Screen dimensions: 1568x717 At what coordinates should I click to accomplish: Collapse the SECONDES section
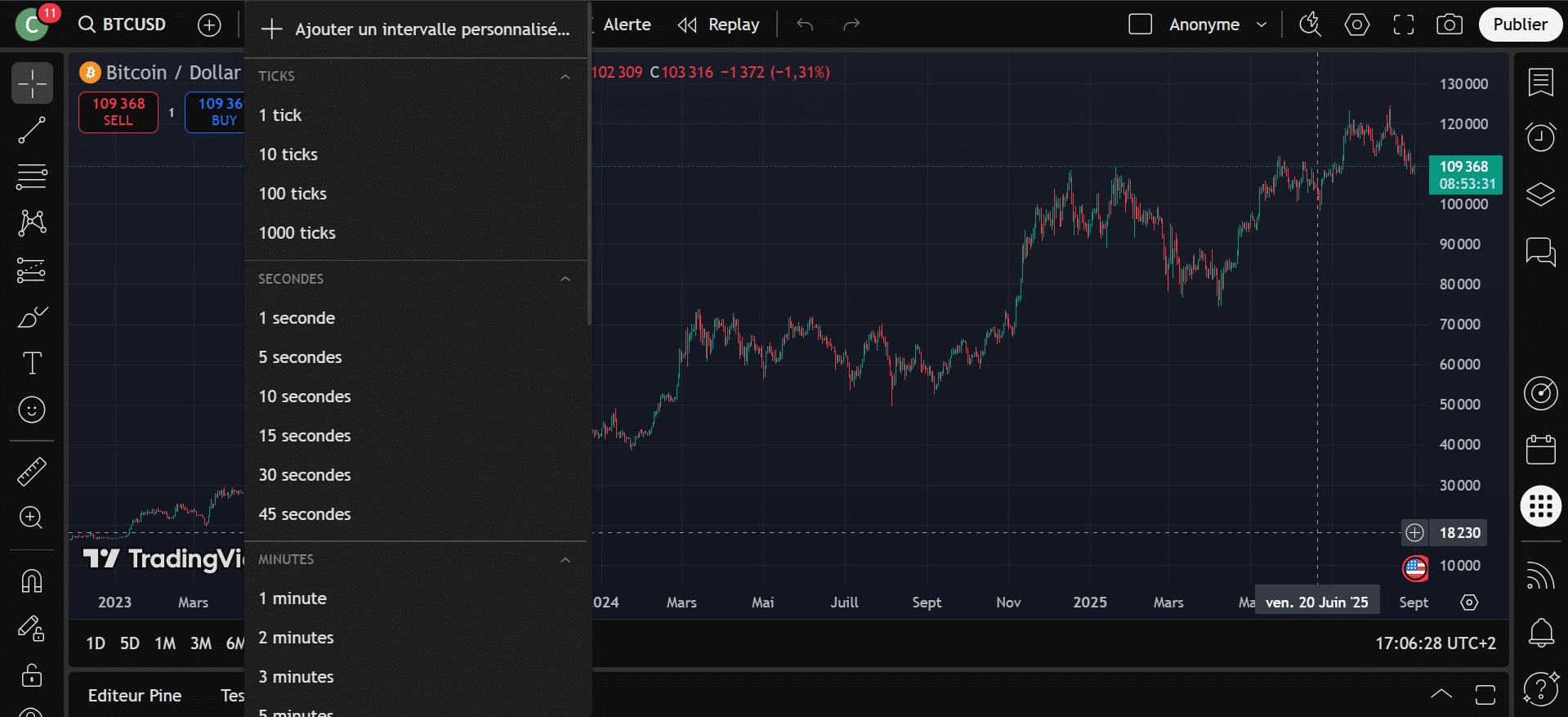tap(565, 279)
